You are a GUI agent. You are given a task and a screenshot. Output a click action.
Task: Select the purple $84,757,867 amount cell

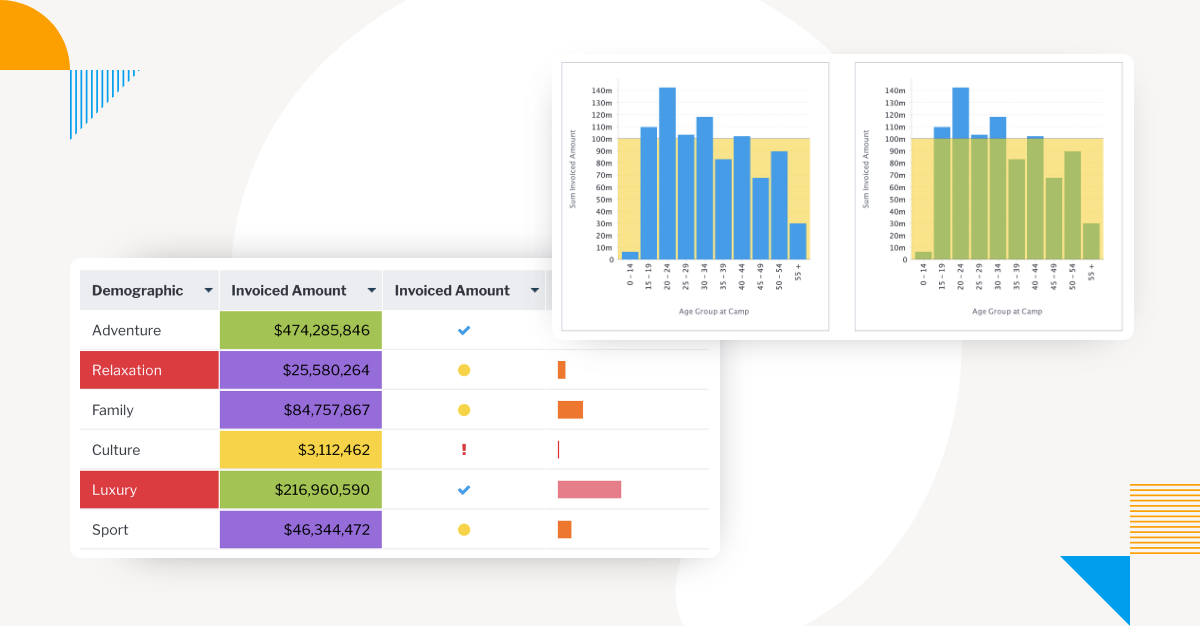(x=300, y=410)
